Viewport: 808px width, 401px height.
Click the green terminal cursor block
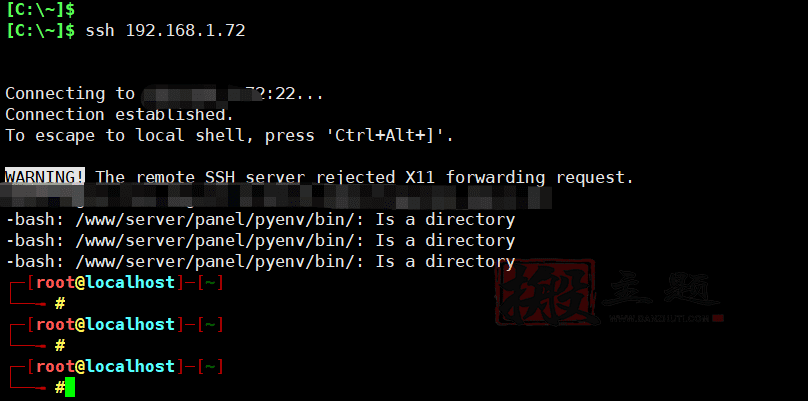pos(70,387)
